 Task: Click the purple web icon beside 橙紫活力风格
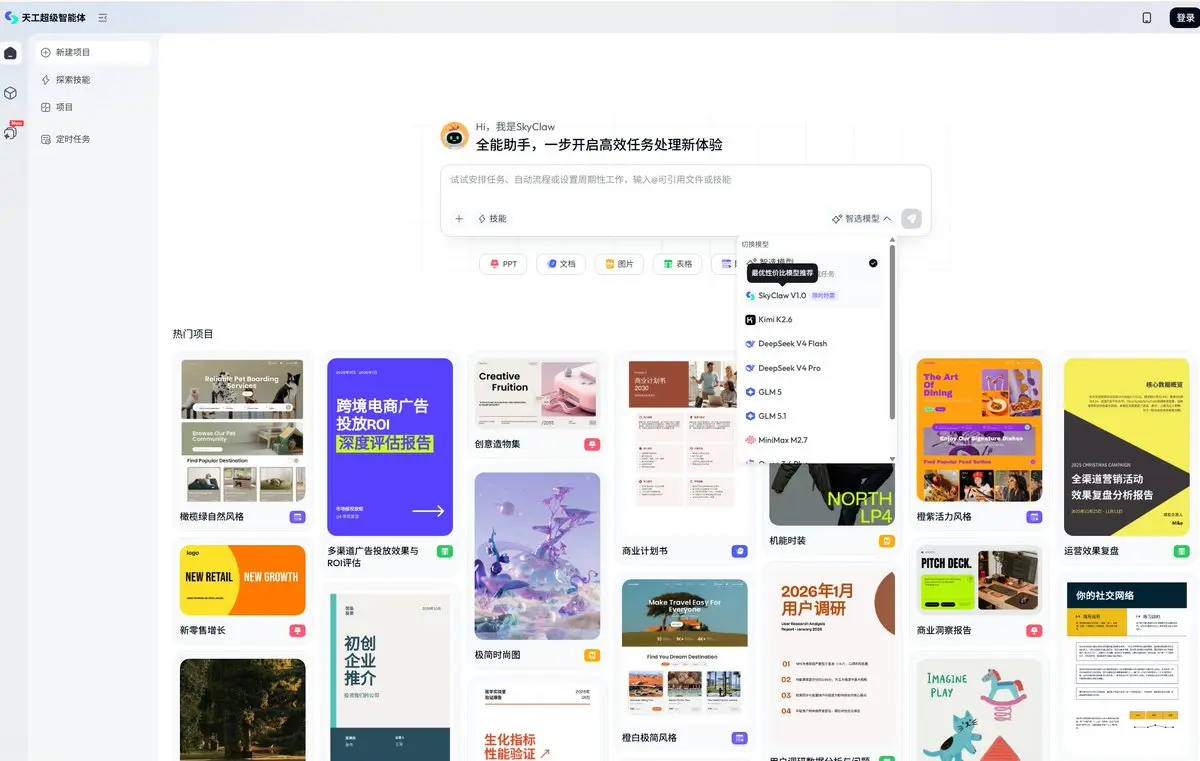(1034, 517)
